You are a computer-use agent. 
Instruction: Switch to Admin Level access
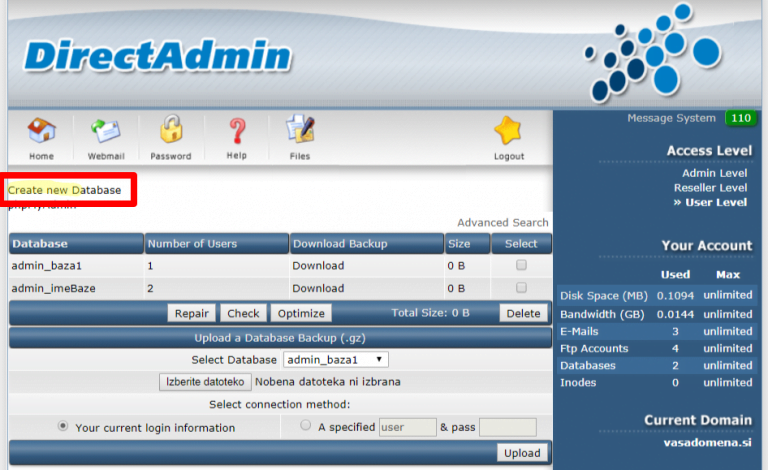tap(715, 173)
